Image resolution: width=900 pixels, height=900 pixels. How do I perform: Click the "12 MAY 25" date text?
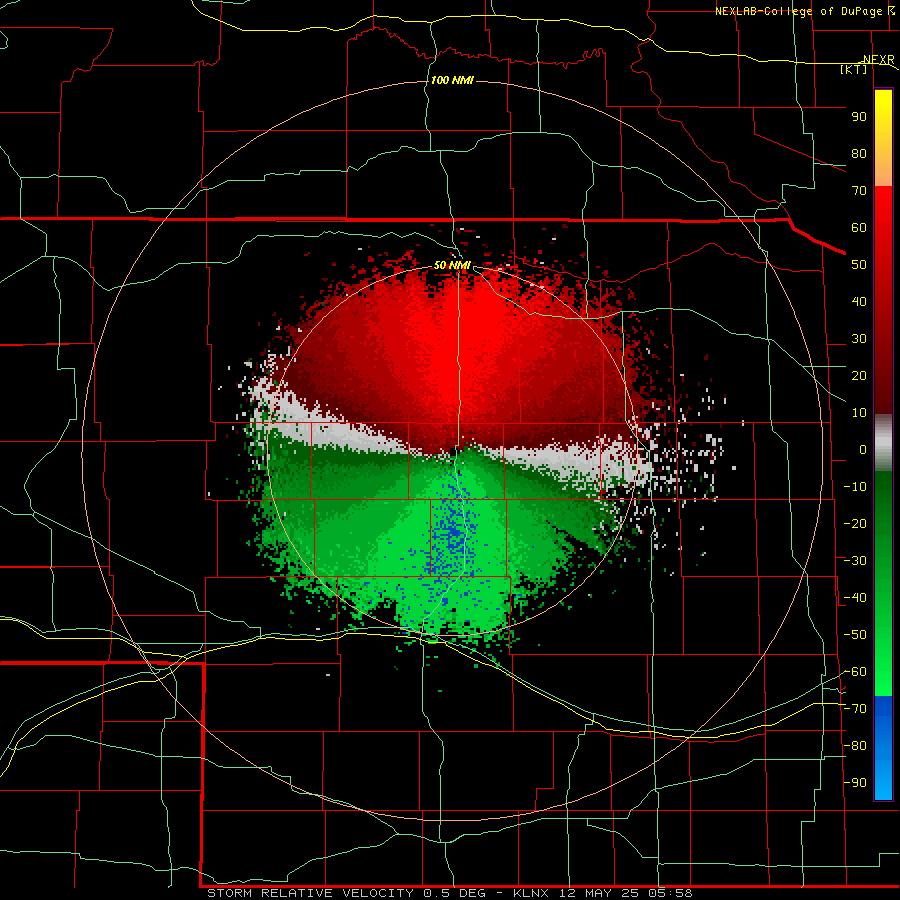[x=599, y=893]
